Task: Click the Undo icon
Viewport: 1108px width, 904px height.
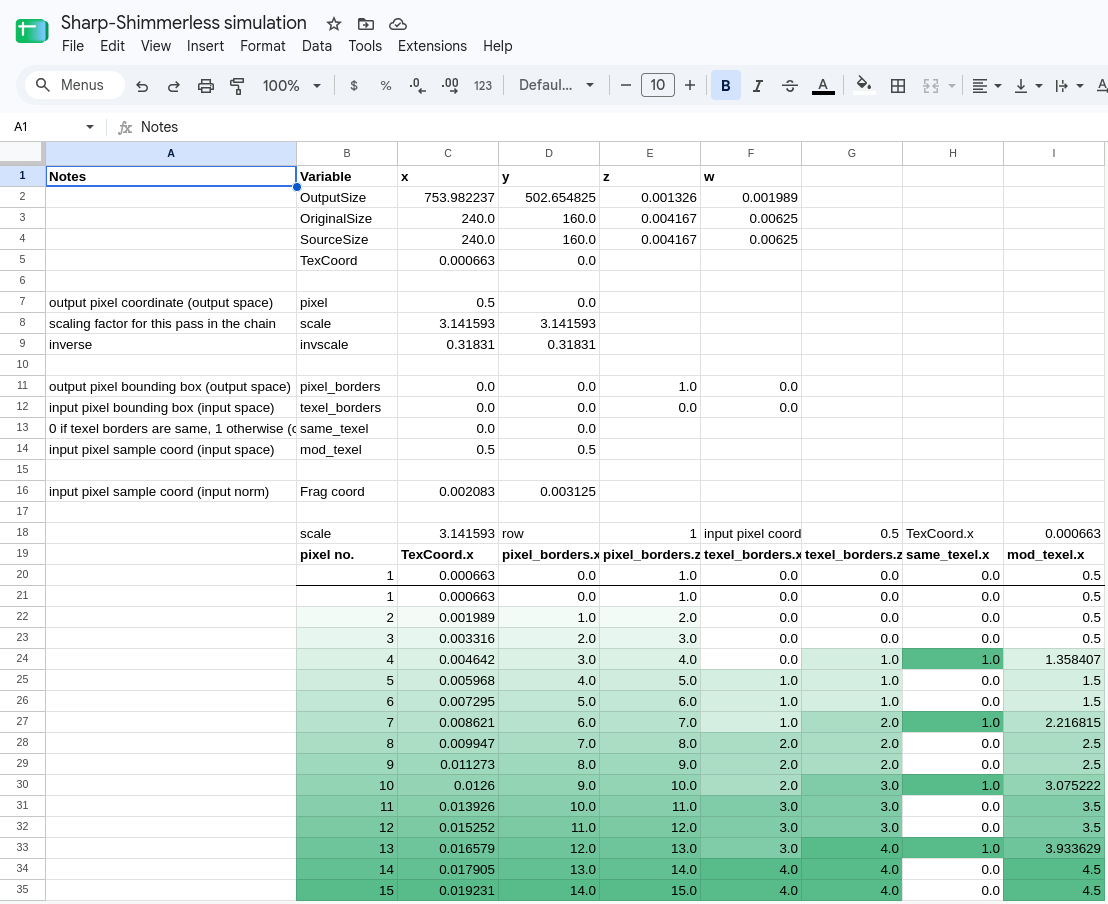Action: click(142, 86)
